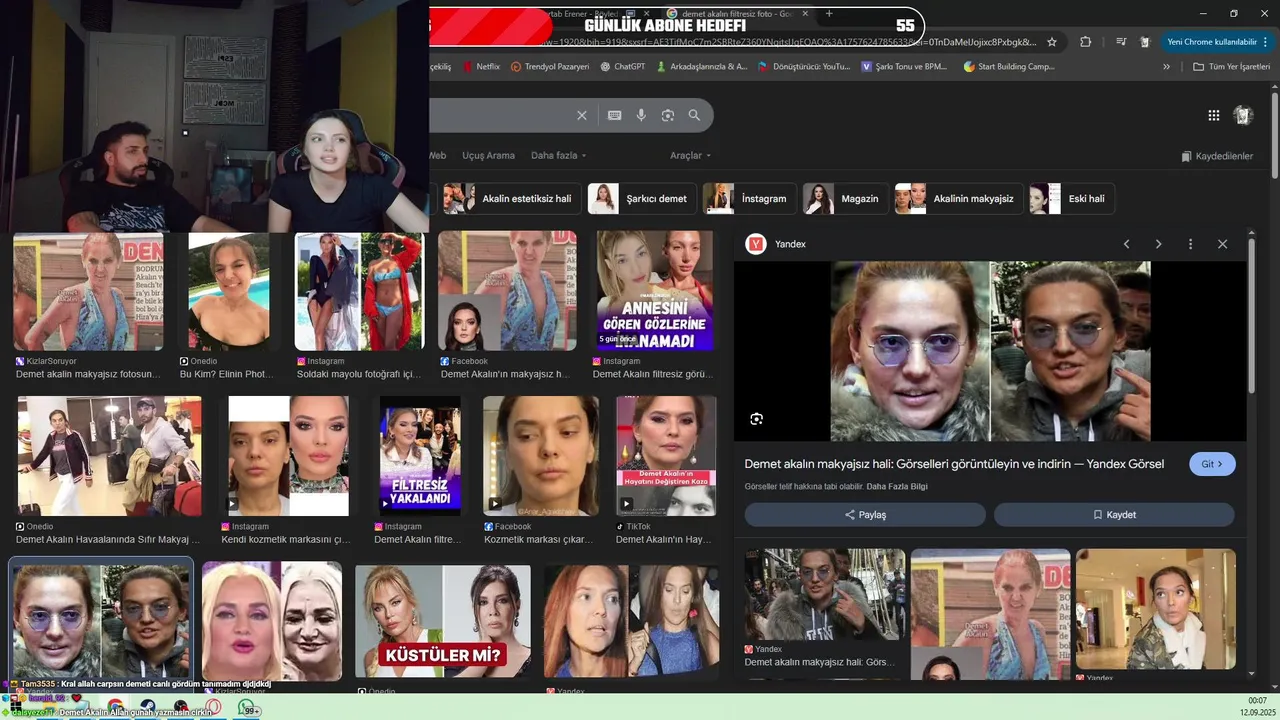Open ChatGPT bookmark
The image size is (1280, 720).
(623, 67)
